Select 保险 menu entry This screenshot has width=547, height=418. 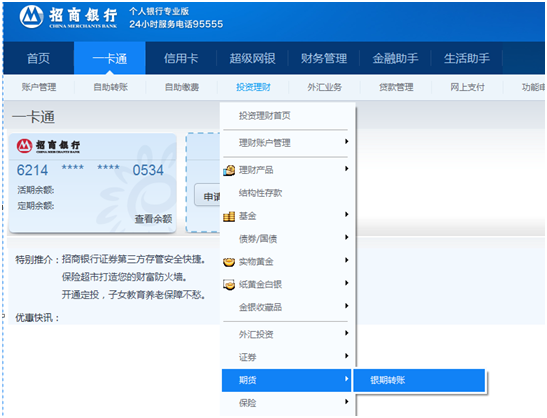coord(286,403)
